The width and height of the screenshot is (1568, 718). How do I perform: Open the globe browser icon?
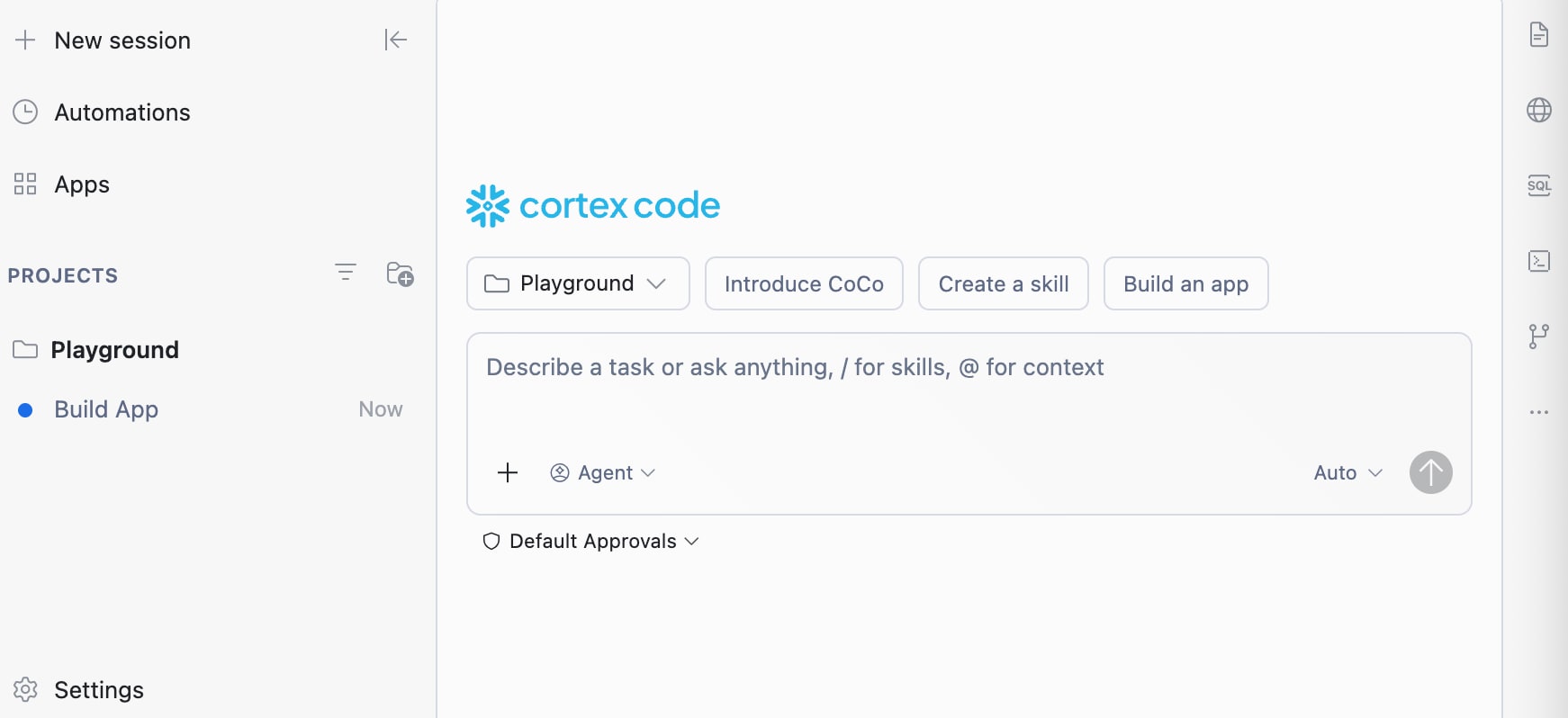tap(1539, 110)
